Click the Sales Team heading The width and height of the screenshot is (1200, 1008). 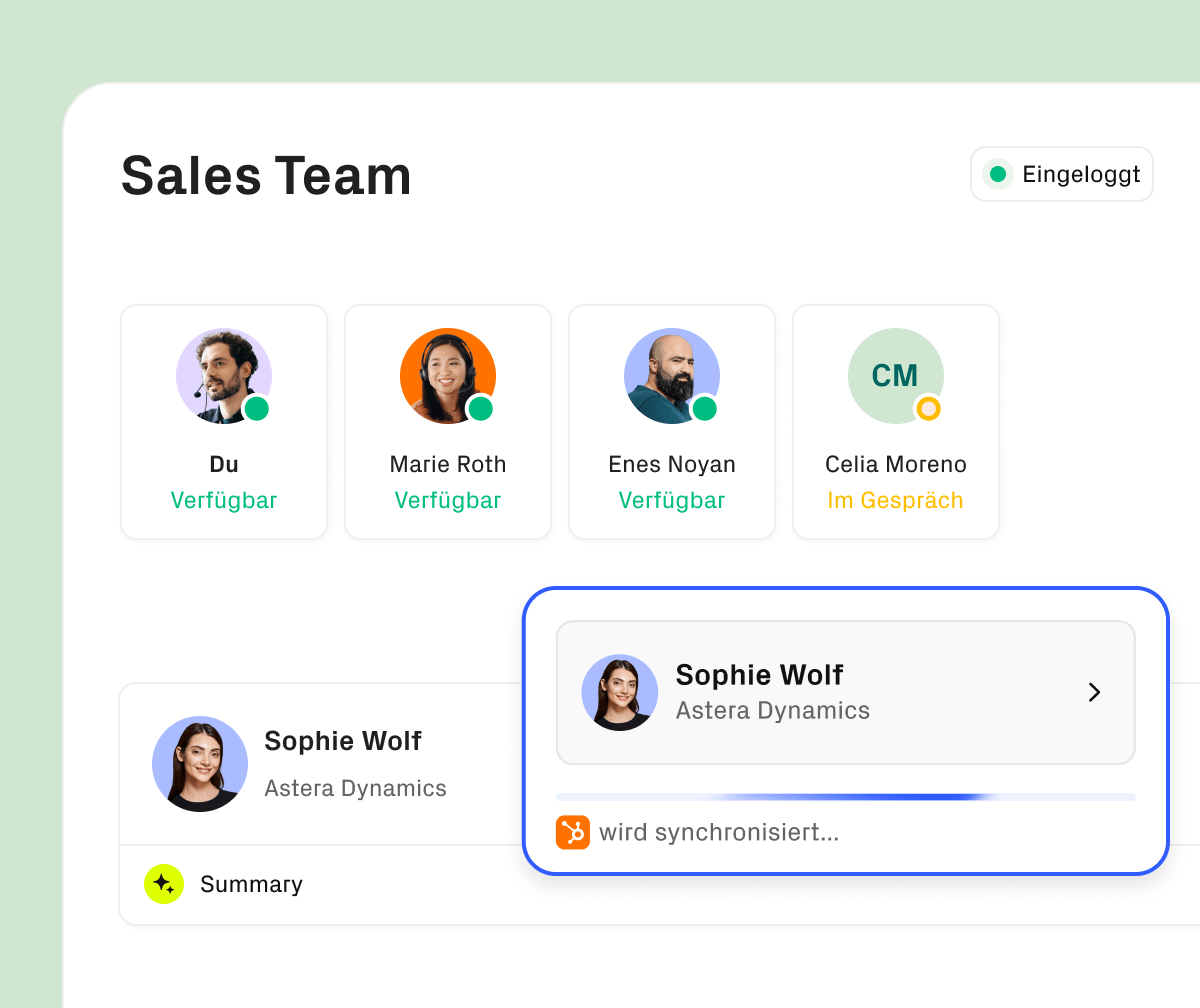[x=266, y=175]
